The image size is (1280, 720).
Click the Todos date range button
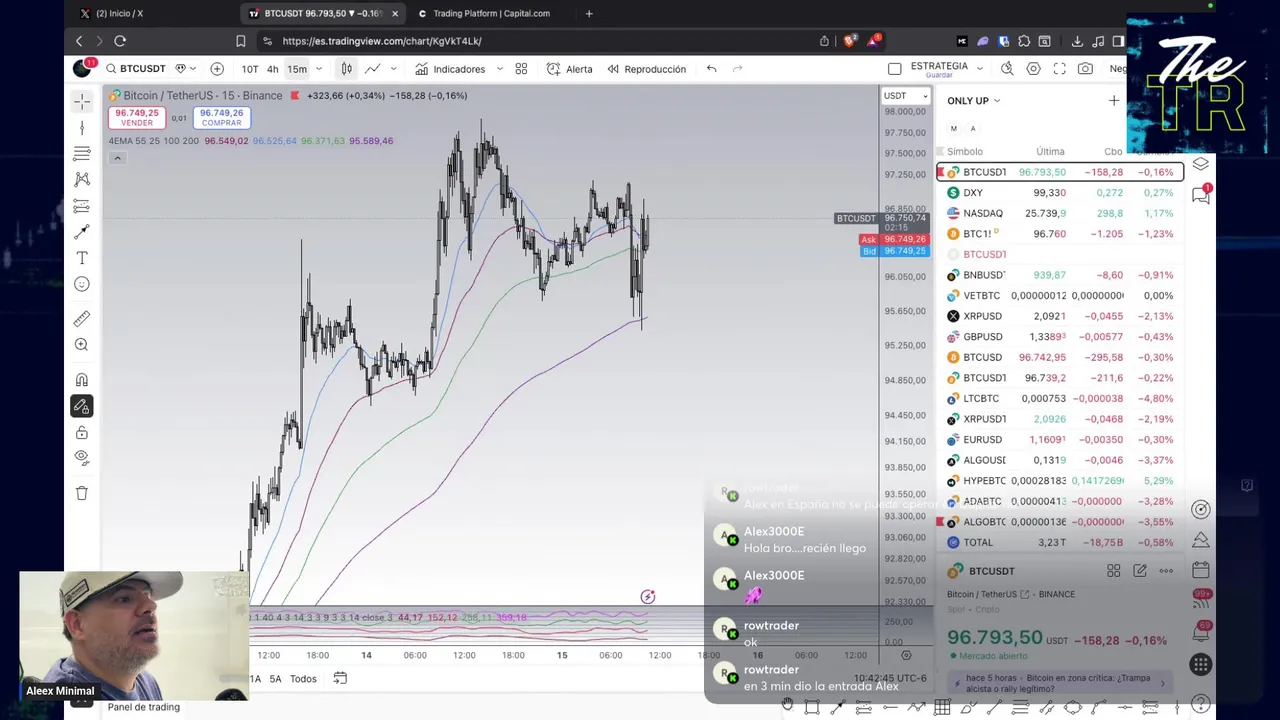click(303, 678)
